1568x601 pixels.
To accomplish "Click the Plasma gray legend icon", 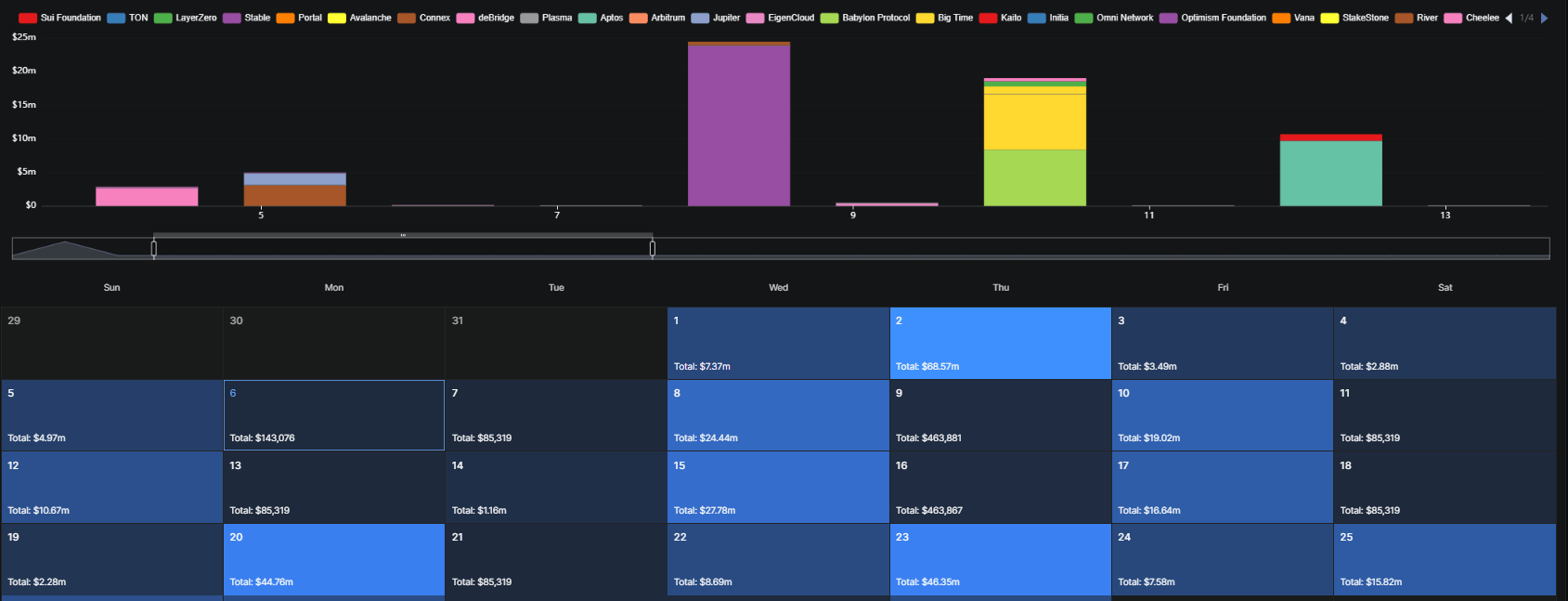I will point(529,18).
